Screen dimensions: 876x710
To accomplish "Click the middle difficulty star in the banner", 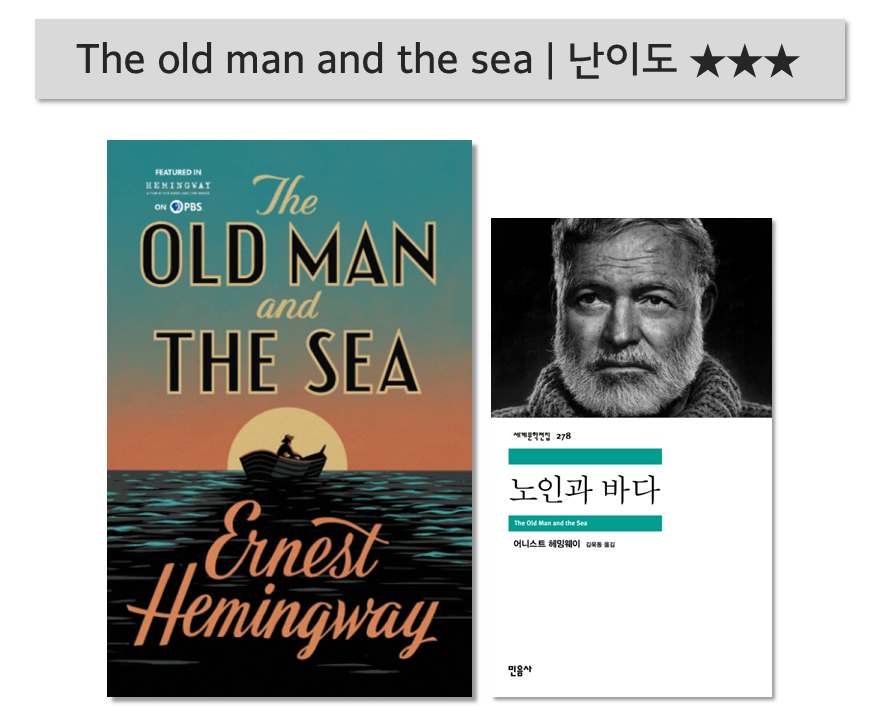I will [x=745, y=60].
